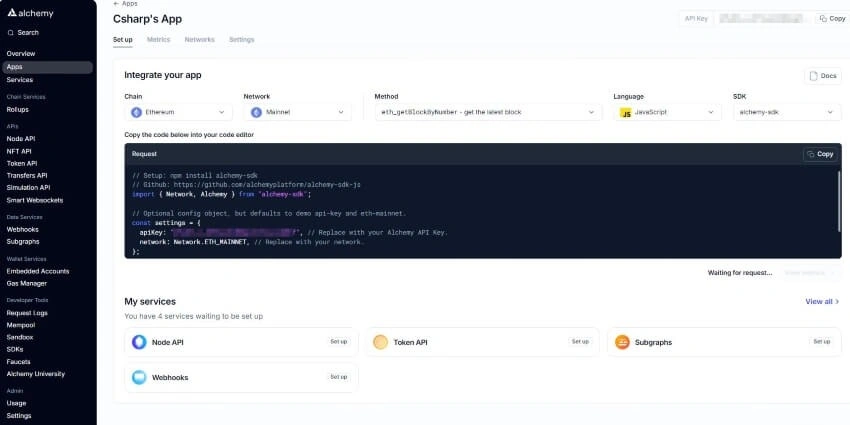Click the Ethereum icon in Network selector
This screenshot has width=850, height=425.
[256, 112]
